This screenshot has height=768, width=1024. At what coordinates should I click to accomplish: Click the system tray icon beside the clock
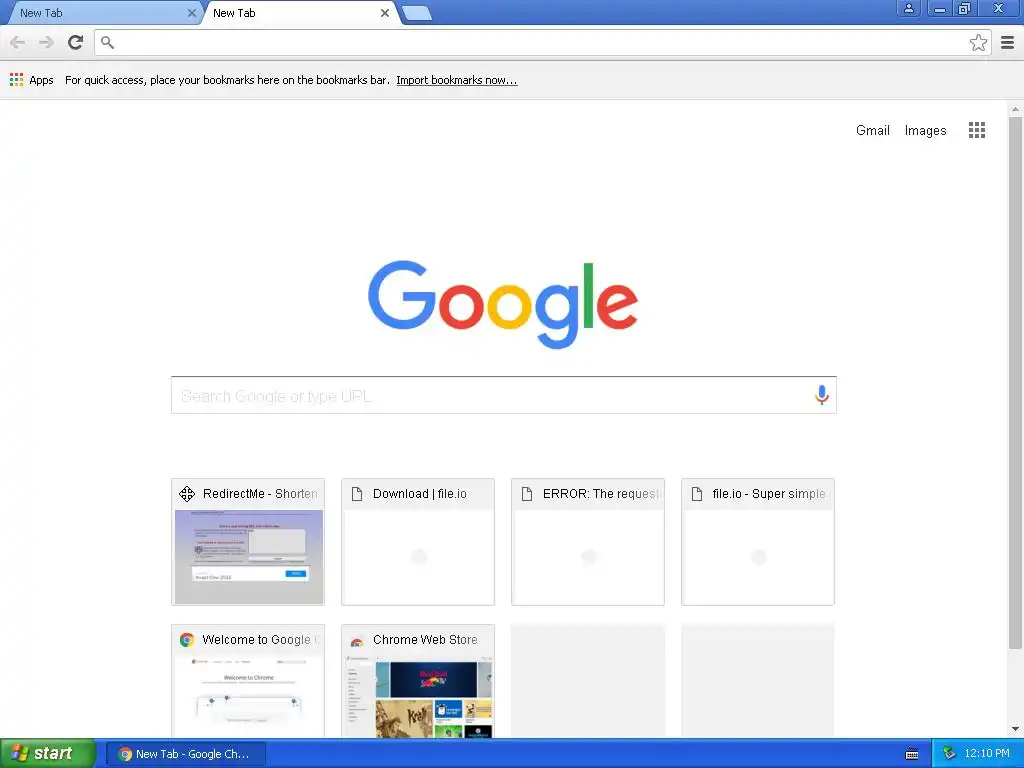[x=948, y=754]
